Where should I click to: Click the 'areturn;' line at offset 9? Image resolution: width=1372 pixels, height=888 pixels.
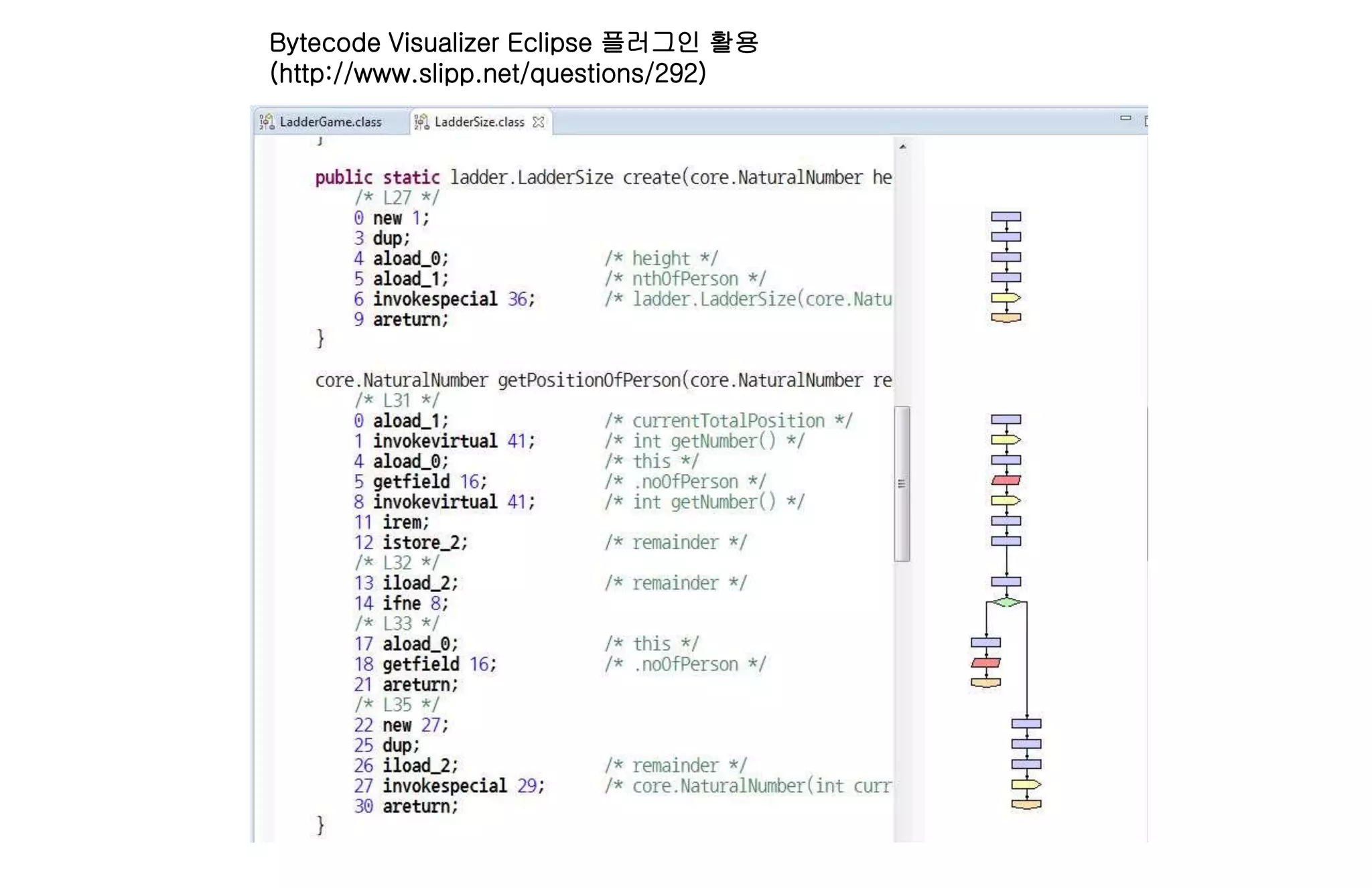(401, 319)
